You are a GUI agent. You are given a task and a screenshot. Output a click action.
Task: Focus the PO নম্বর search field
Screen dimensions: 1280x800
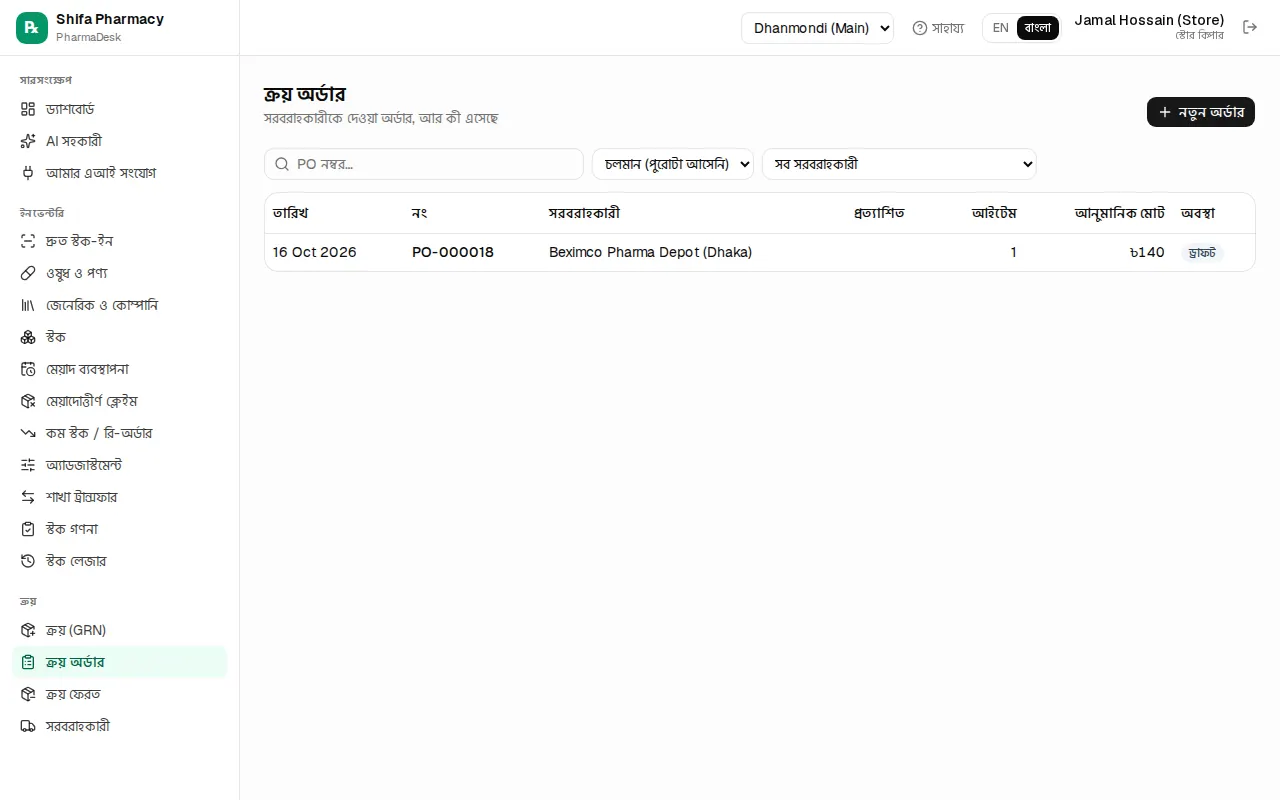coord(424,164)
